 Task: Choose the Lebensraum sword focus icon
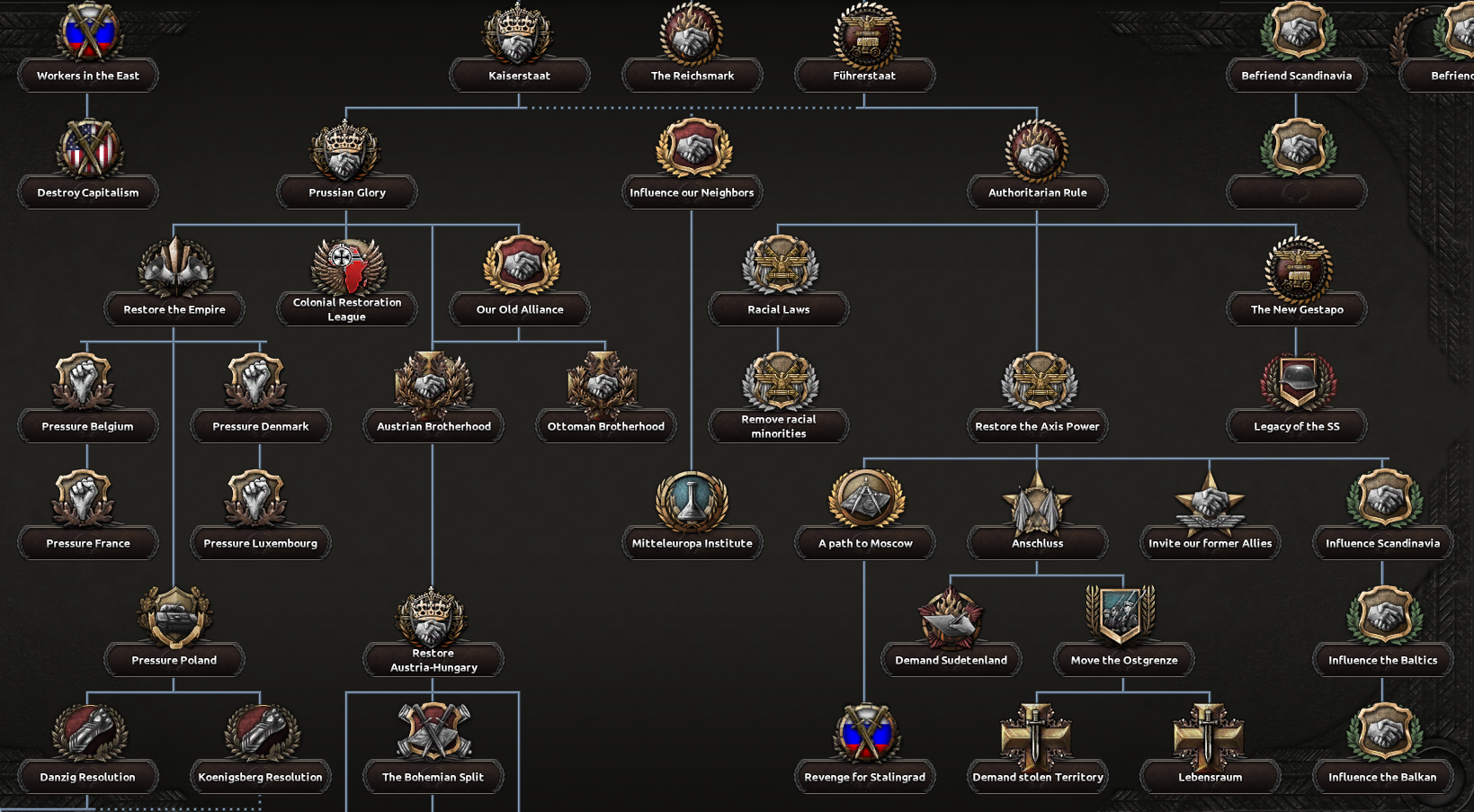click(1210, 736)
